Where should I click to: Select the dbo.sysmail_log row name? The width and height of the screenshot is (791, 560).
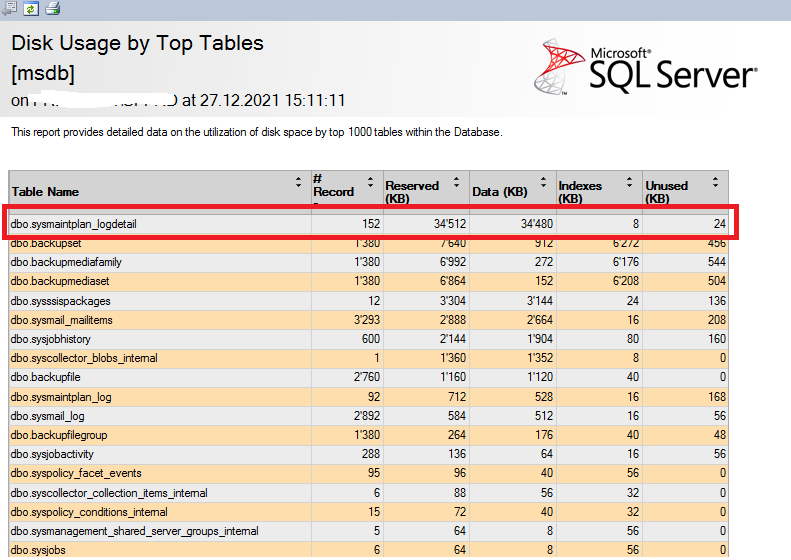pyautogui.click(x=47, y=416)
